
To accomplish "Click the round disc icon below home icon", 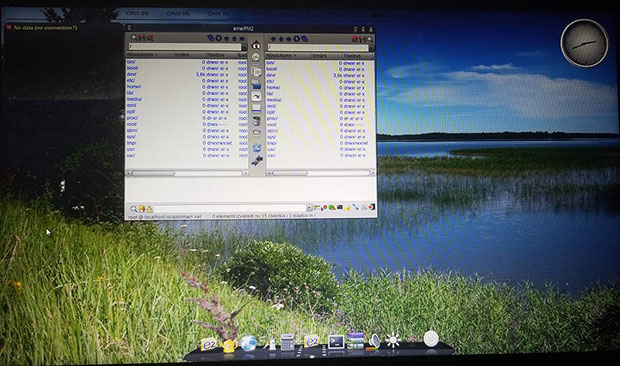I will pos(256,57).
